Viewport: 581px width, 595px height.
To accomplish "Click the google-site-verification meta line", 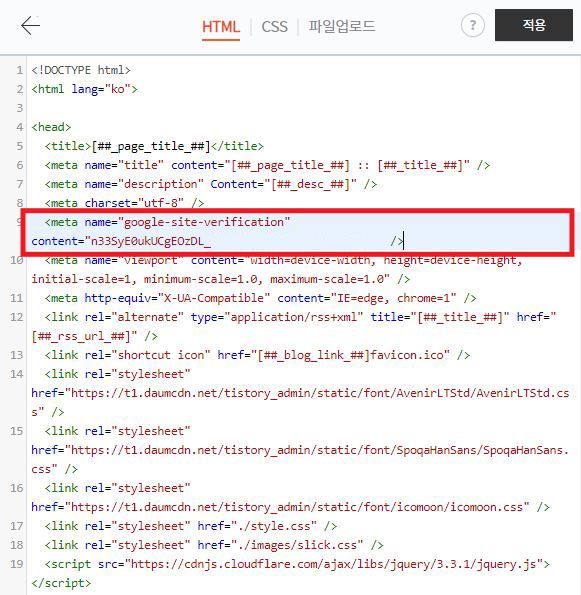I will click(167, 222).
